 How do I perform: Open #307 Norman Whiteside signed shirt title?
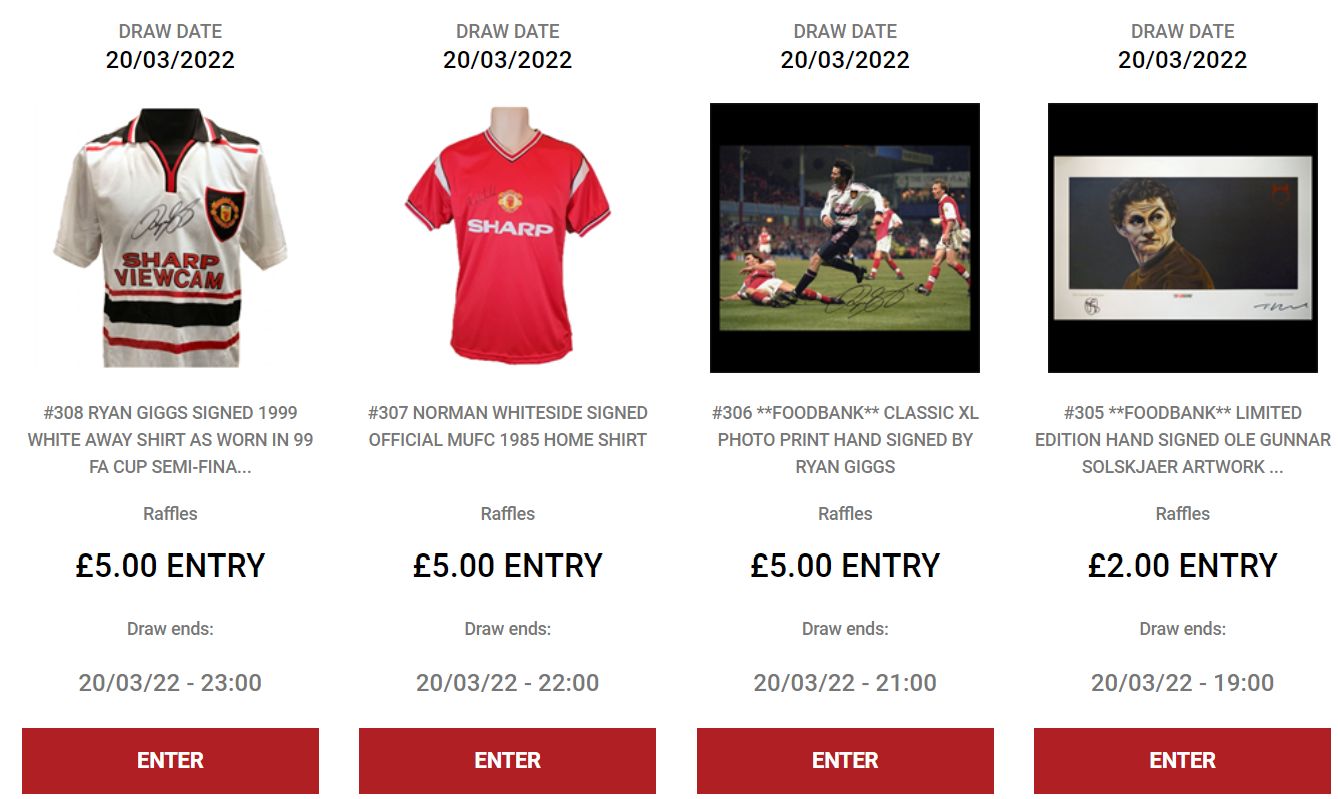tap(508, 426)
